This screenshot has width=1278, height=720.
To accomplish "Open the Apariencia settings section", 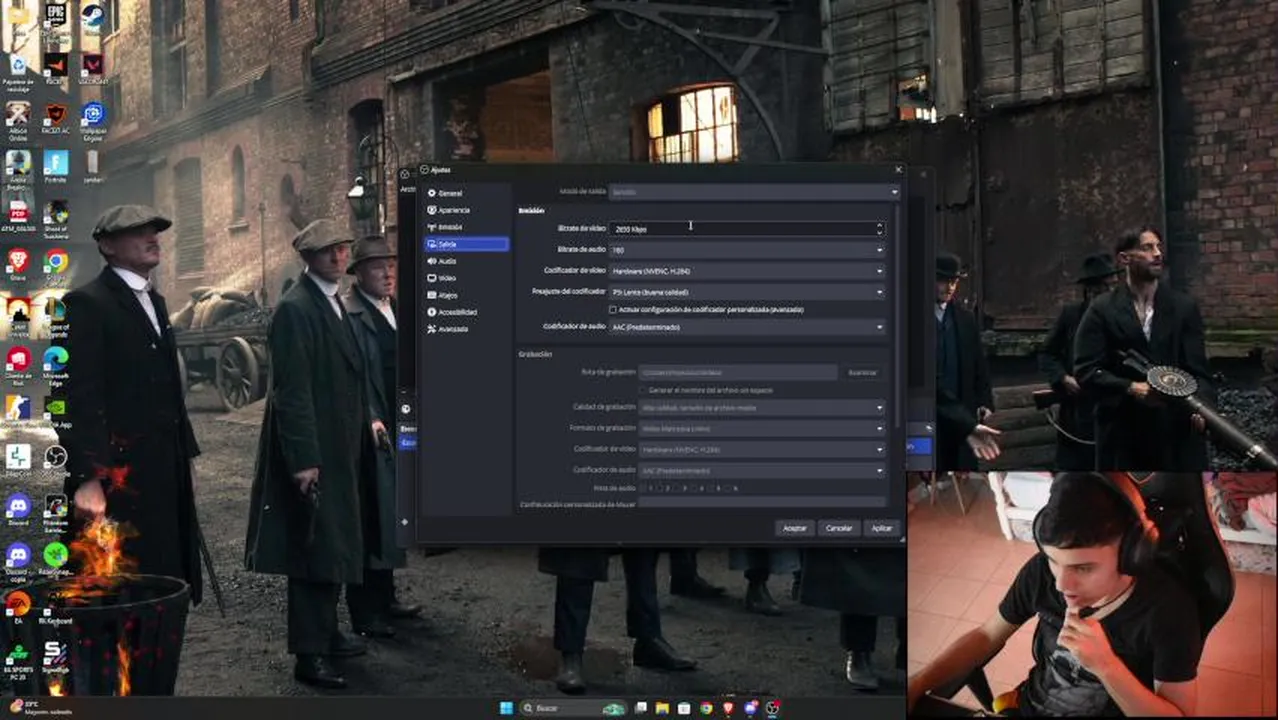I will pyautogui.click(x=467, y=210).
